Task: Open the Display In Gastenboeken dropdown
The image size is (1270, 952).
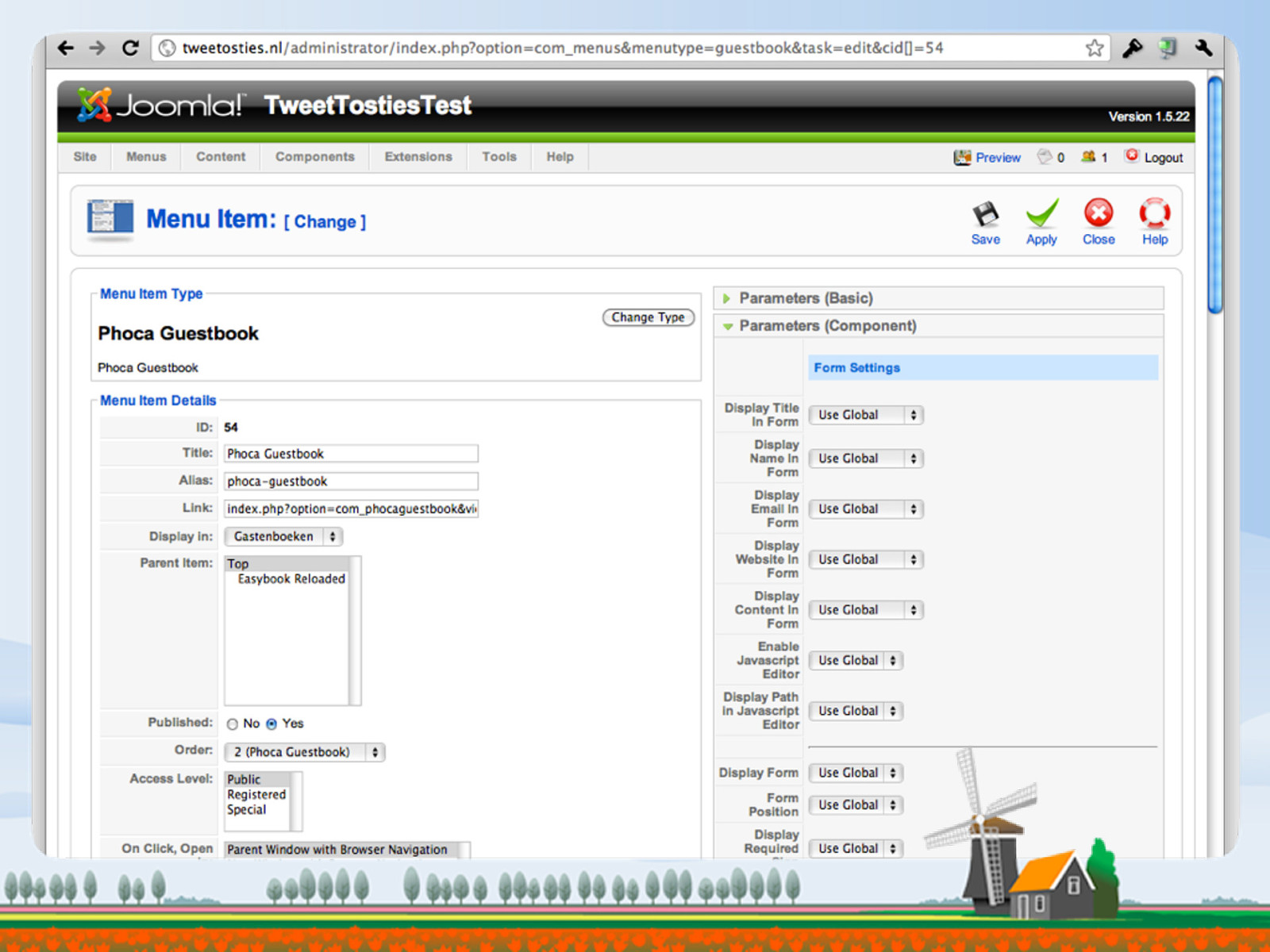Action: 284,536
